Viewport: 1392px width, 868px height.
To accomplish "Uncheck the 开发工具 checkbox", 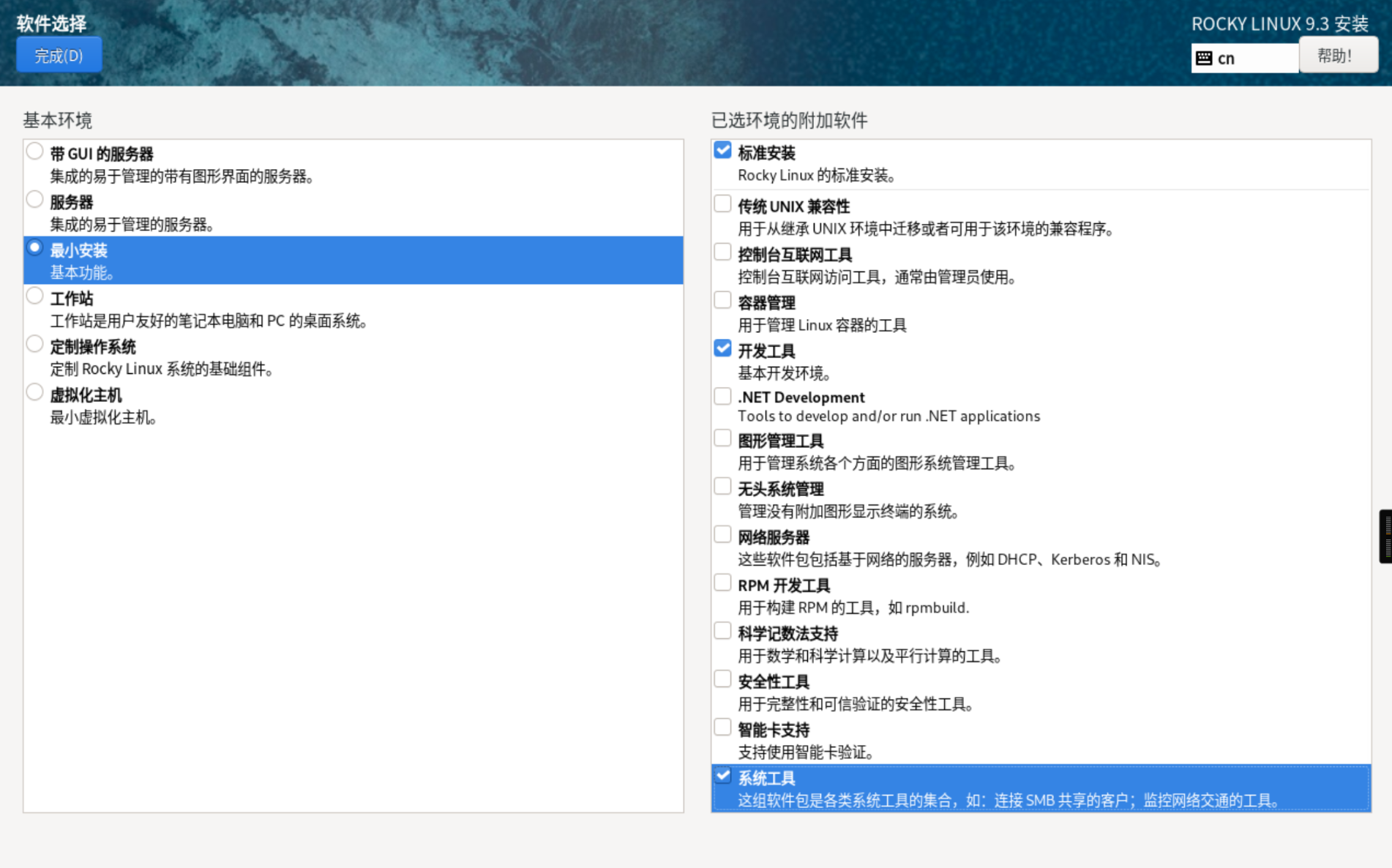I will tap(722, 349).
